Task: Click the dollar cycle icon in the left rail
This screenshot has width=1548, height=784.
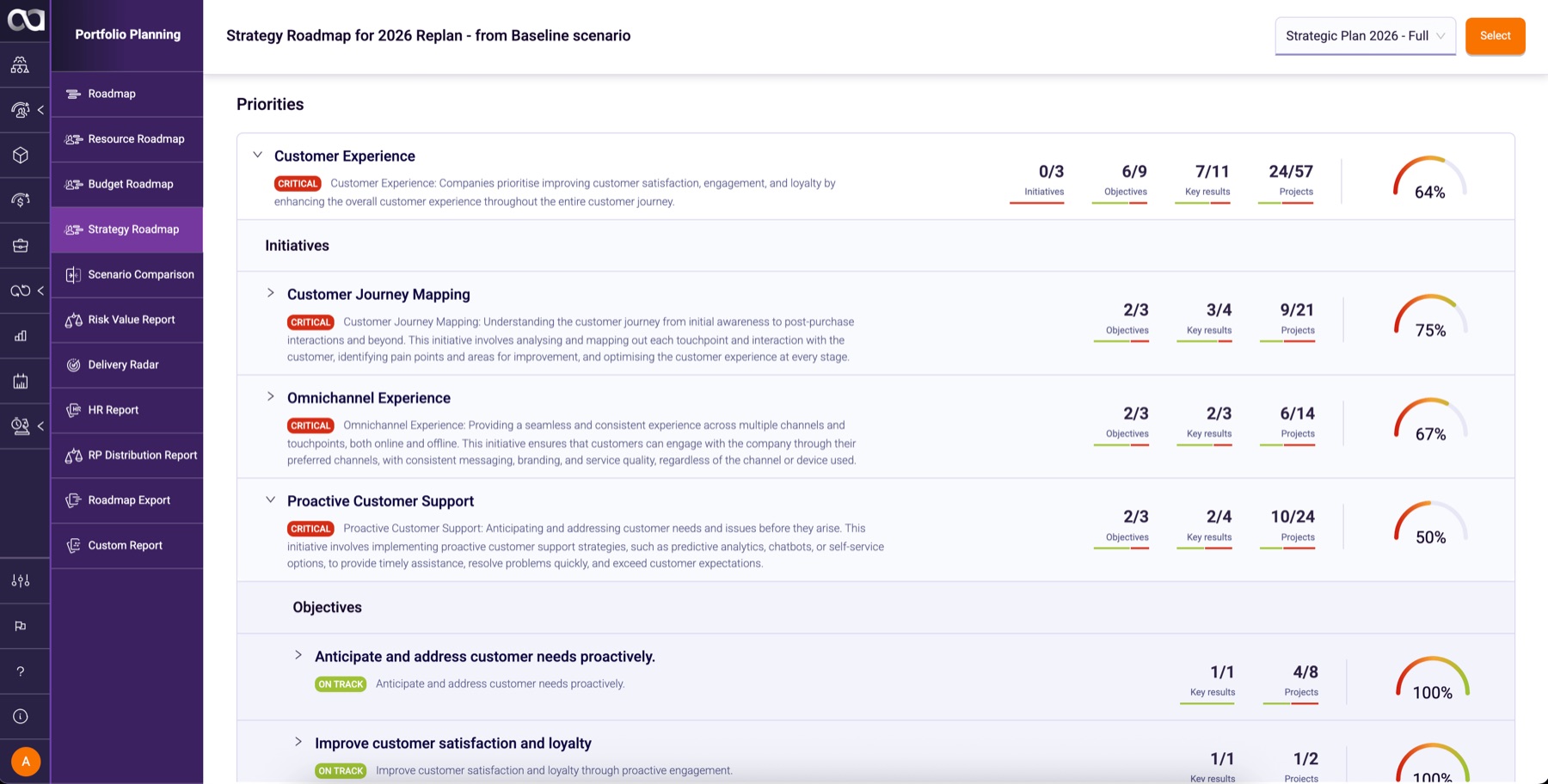Action: (20, 199)
